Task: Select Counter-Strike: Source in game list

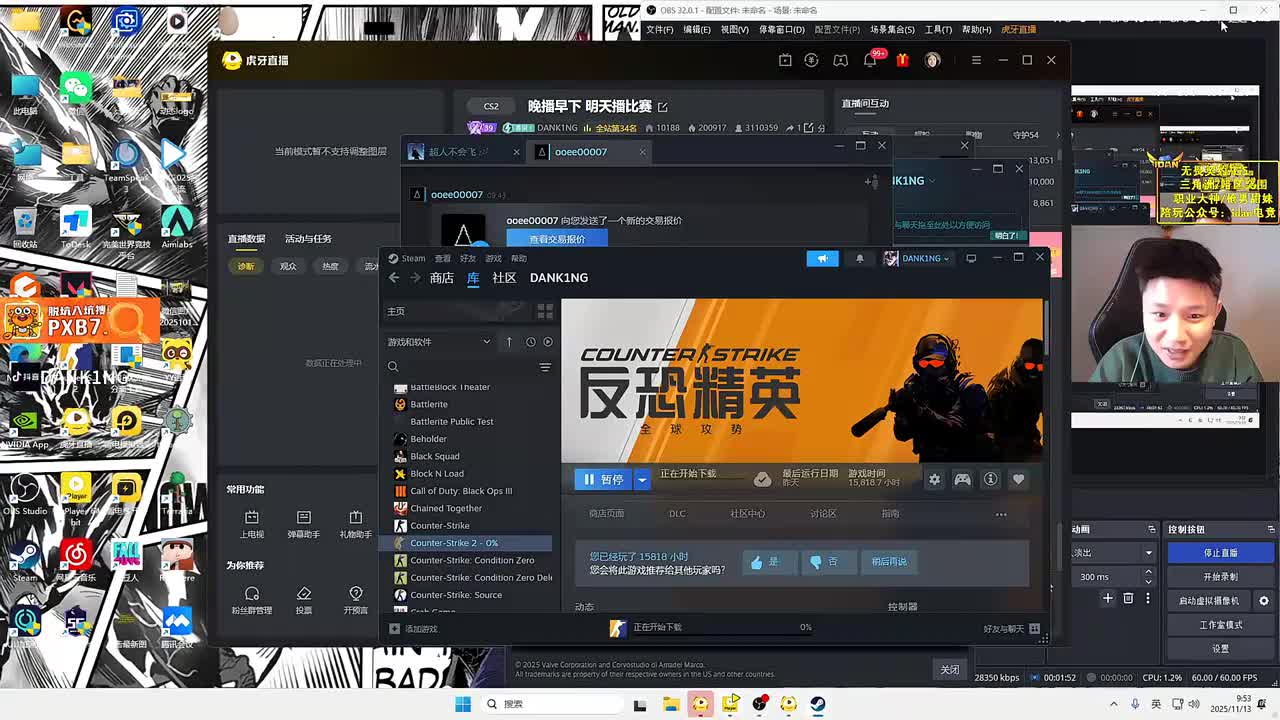Action: coord(456,595)
